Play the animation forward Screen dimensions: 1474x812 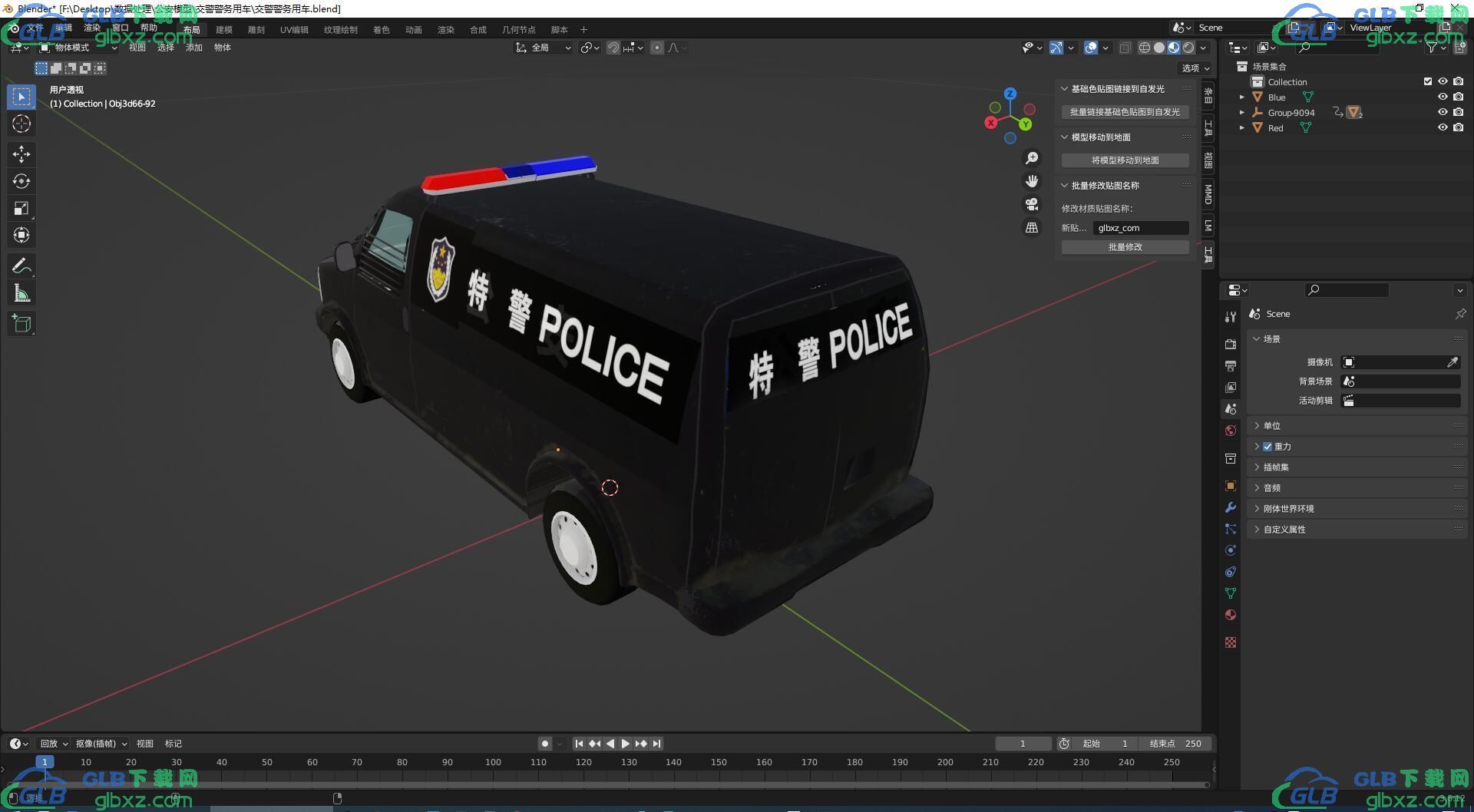pos(626,744)
